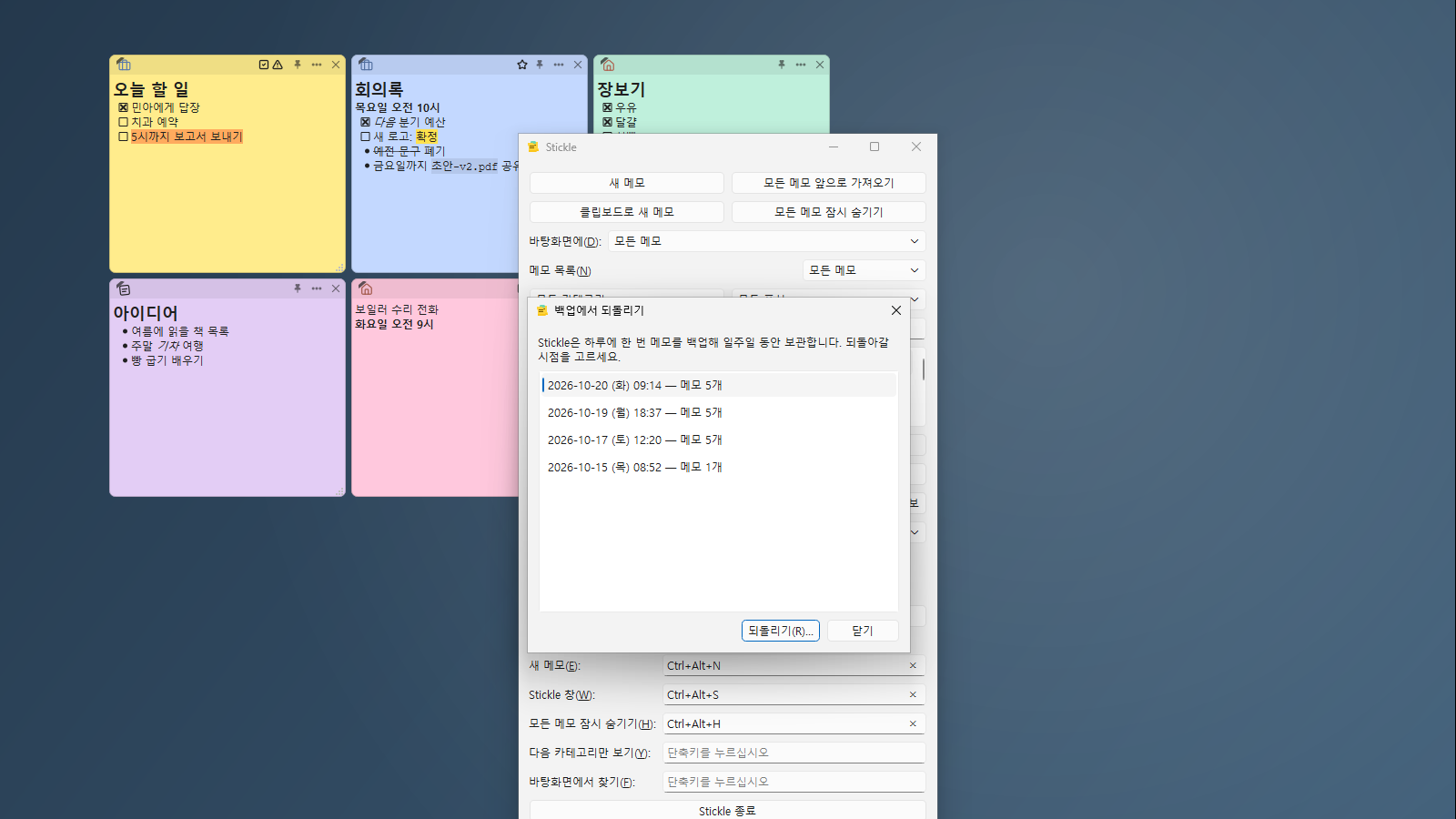Open more options on 아이디어 note

(317, 288)
